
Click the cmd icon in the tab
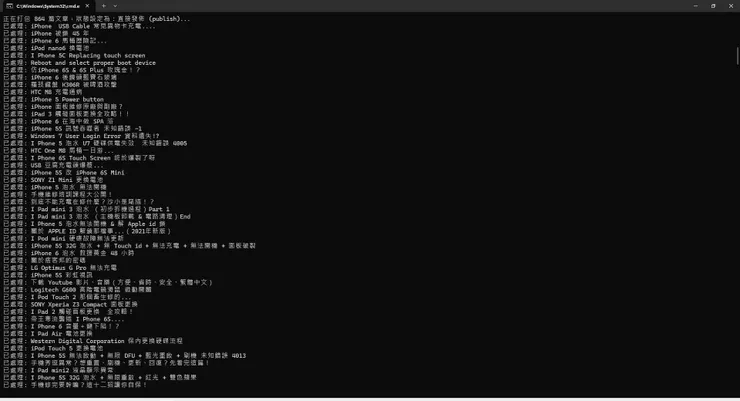9,6
